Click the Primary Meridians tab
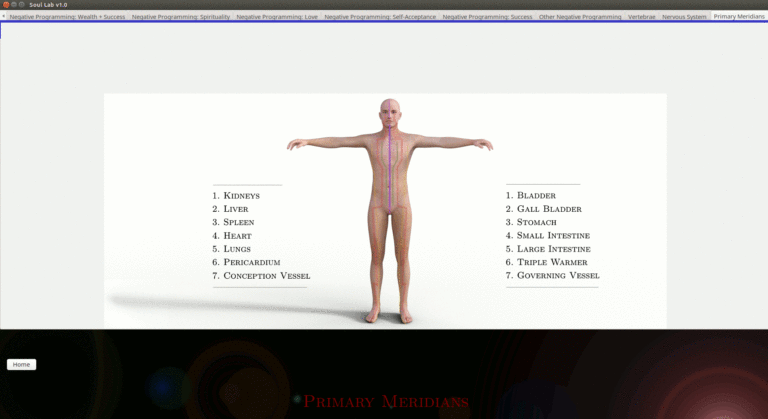This screenshot has width=768, height=419. pyautogui.click(x=739, y=16)
